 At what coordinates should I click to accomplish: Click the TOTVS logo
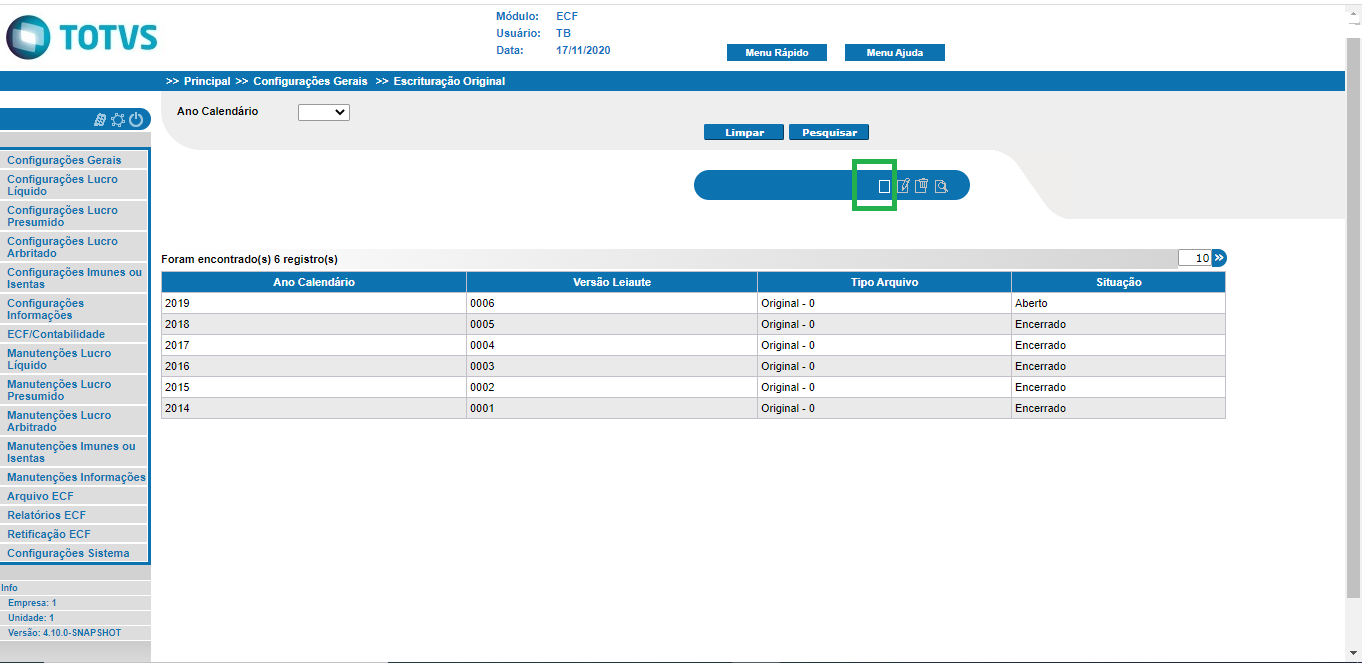tap(82, 37)
